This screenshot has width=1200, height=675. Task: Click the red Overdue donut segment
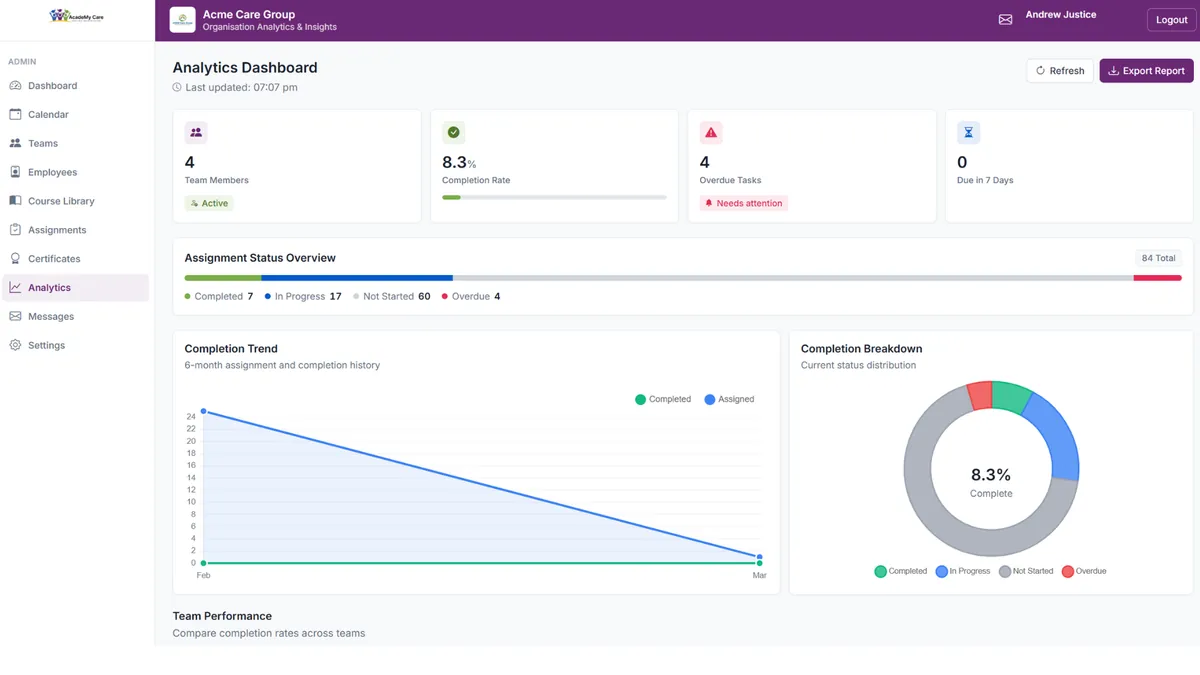980,395
